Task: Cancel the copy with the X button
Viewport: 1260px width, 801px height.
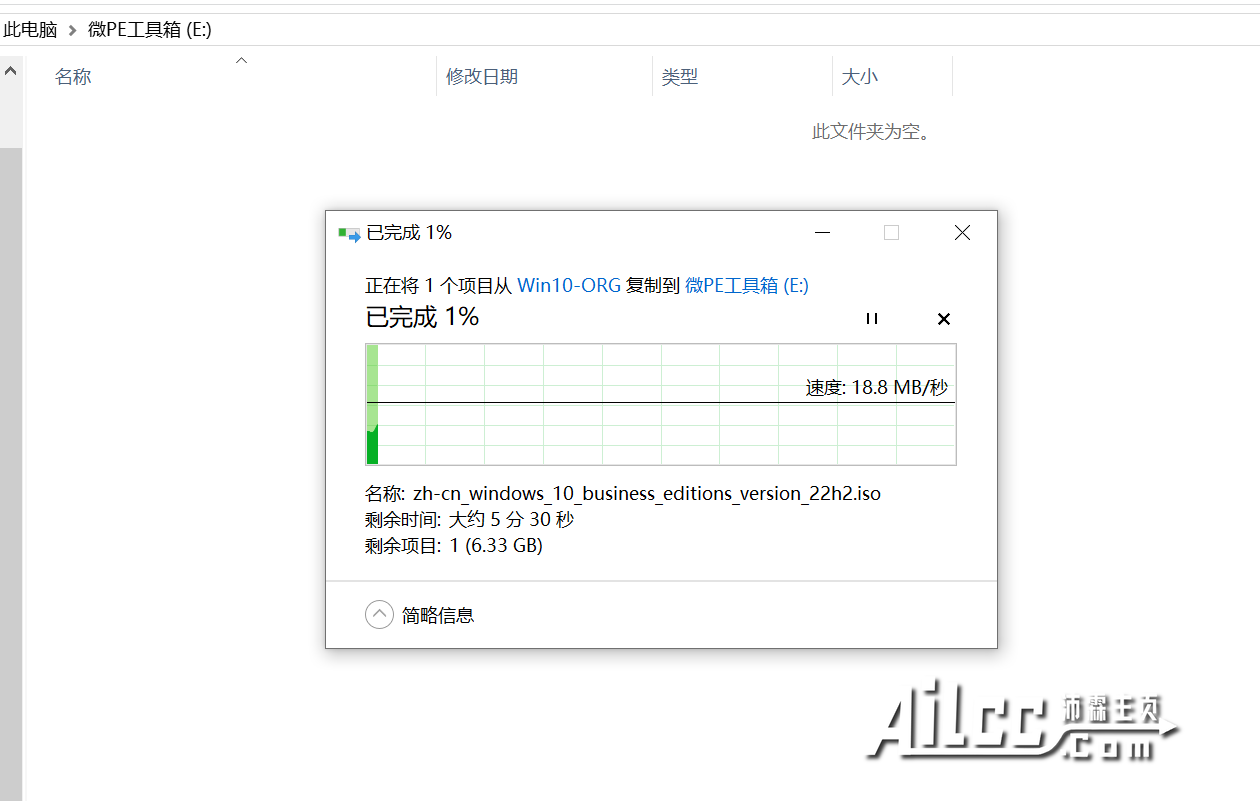Action: click(943, 319)
